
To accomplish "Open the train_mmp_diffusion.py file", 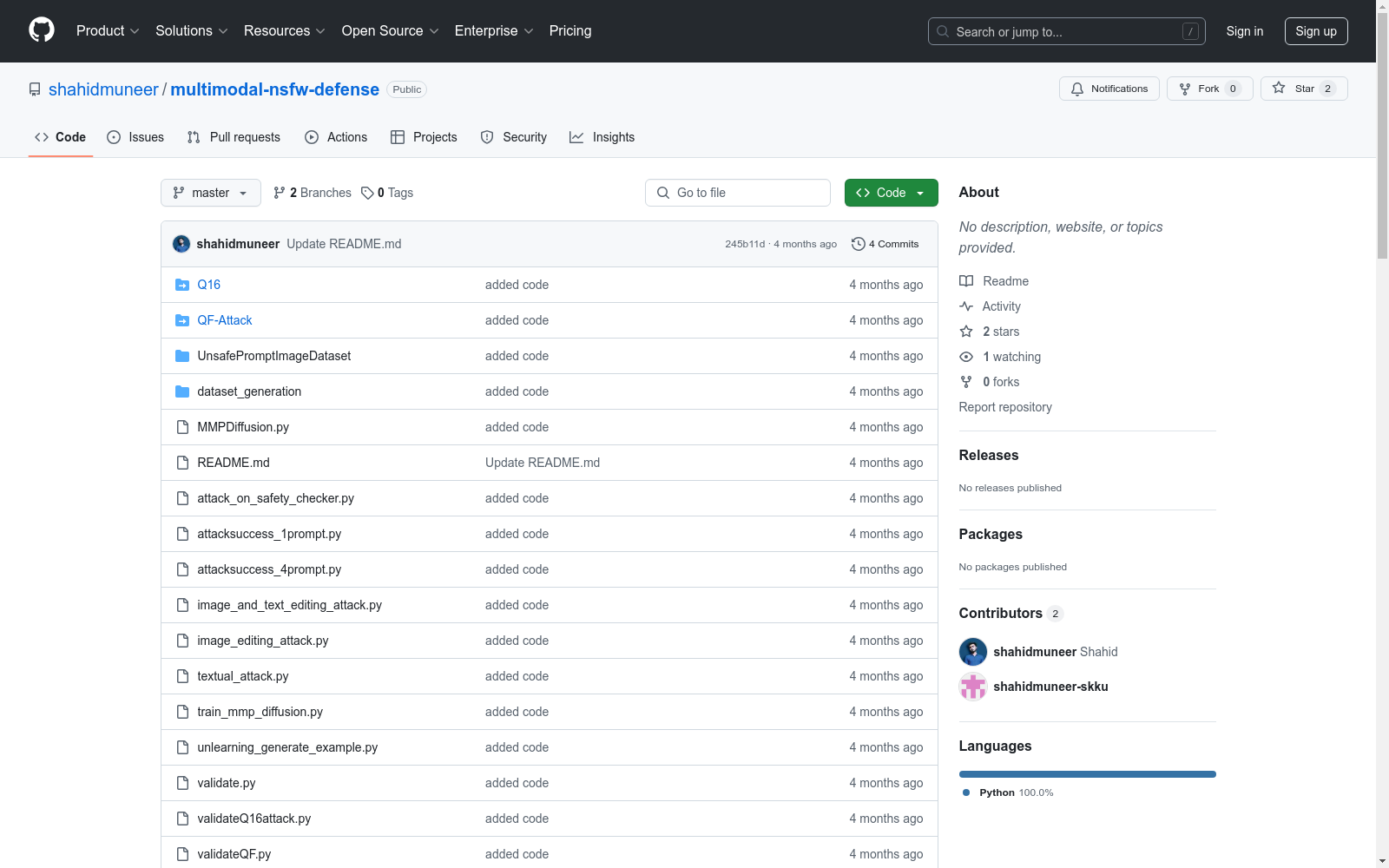I will pyautogui.click(x=260, y=712).
